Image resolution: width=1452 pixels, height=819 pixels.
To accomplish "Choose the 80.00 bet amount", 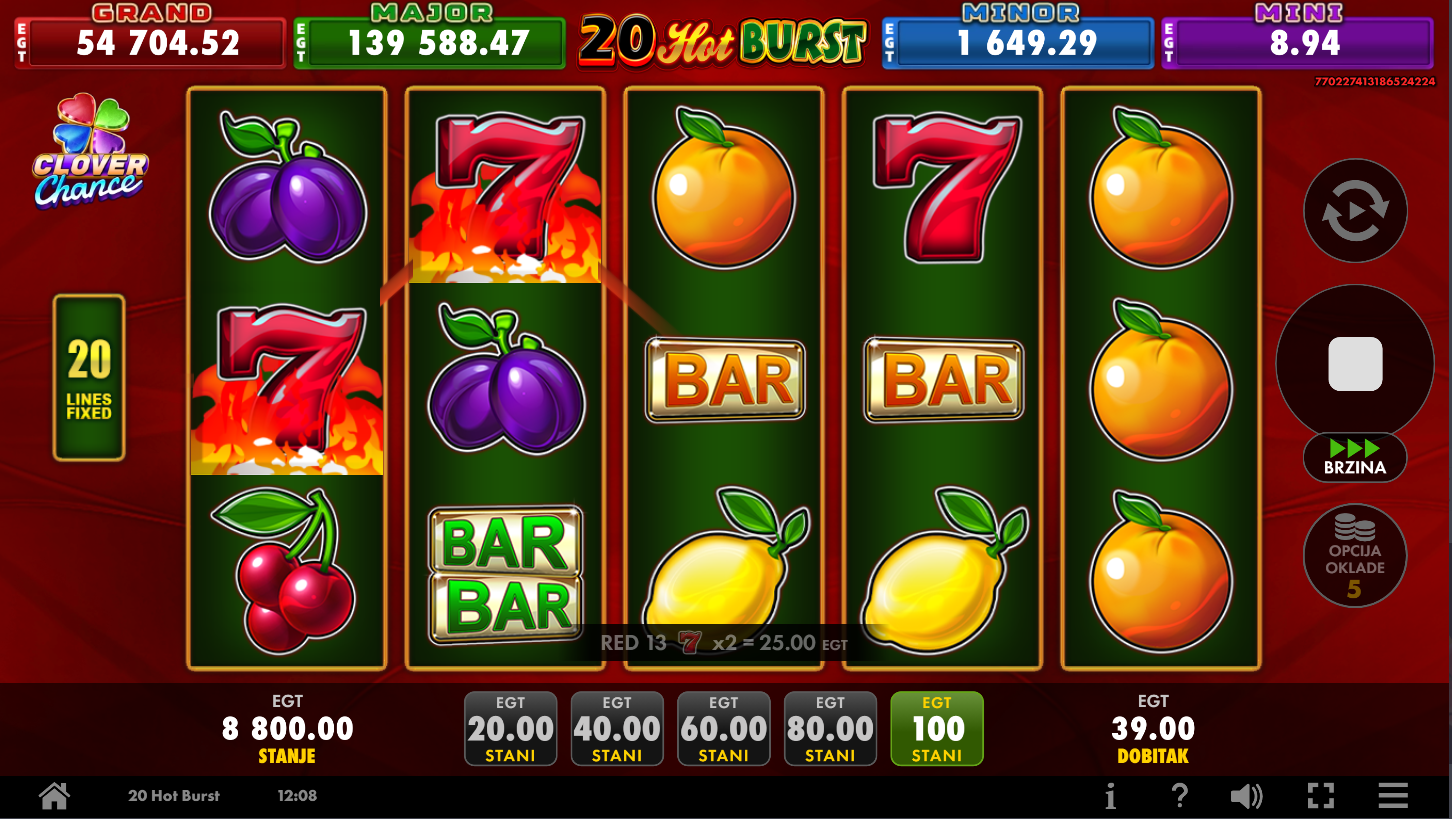I will tap(830, 729).
